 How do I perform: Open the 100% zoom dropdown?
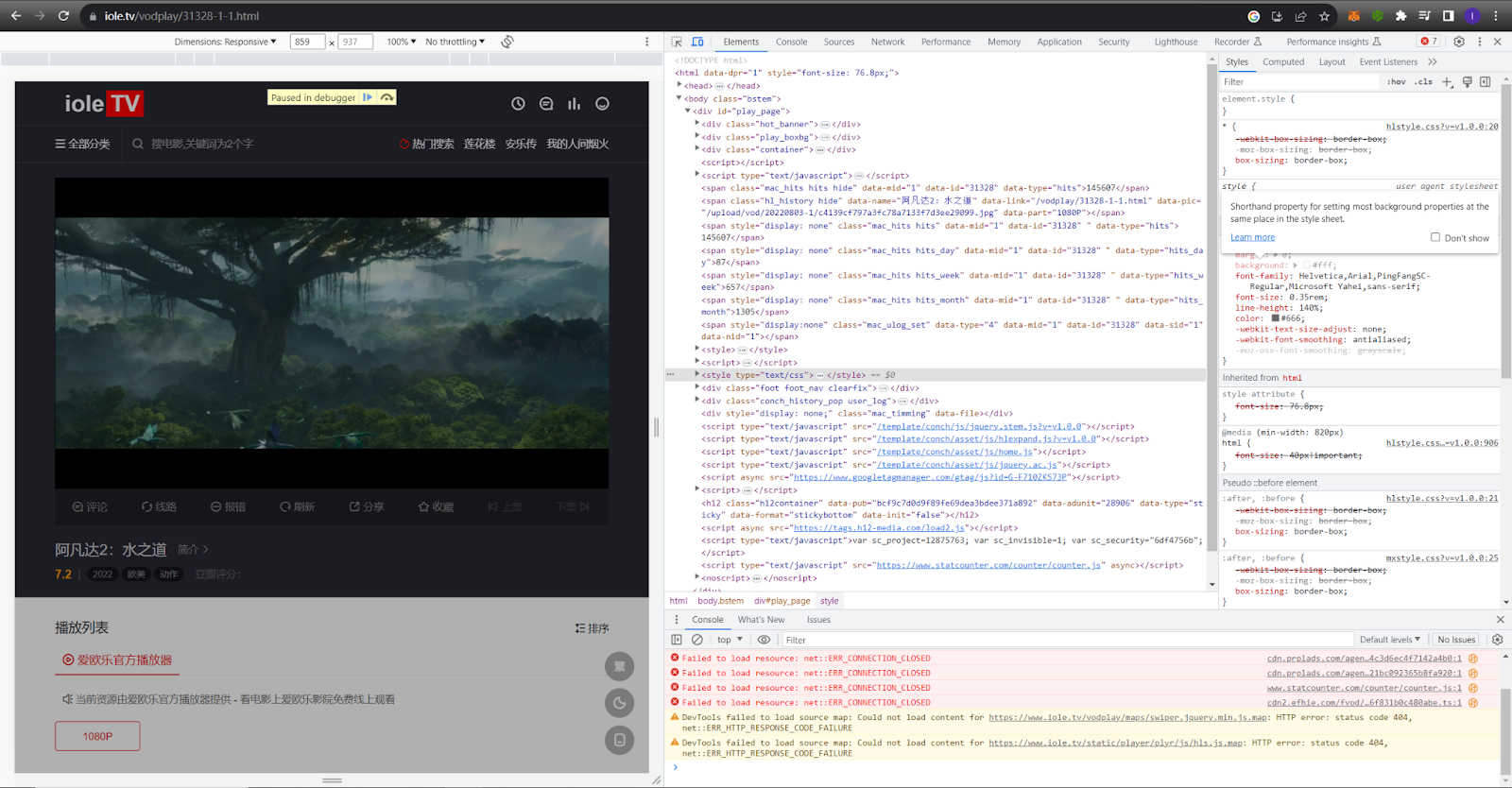[401, 42]
